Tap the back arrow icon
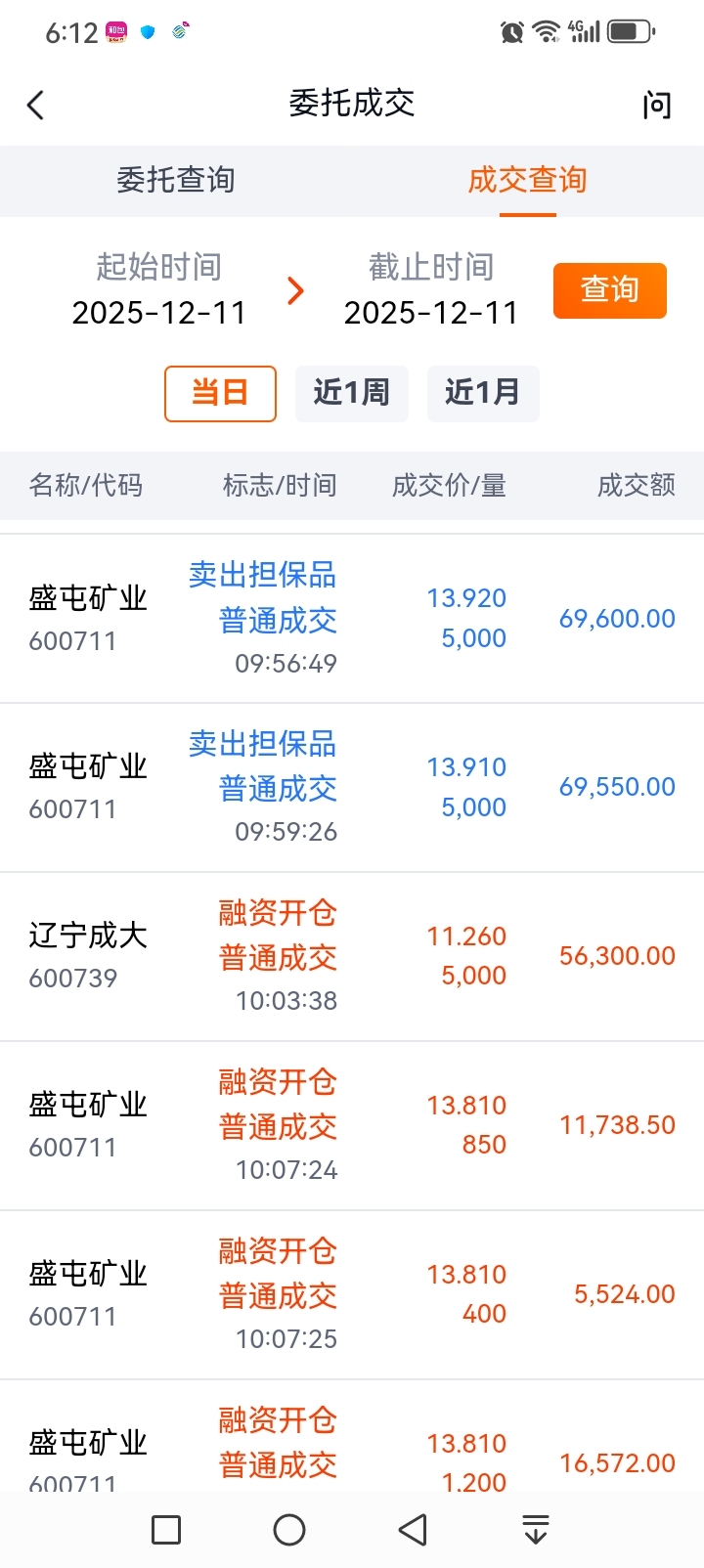The height and width of the screenshot is (1568, 704). [36, 105]
